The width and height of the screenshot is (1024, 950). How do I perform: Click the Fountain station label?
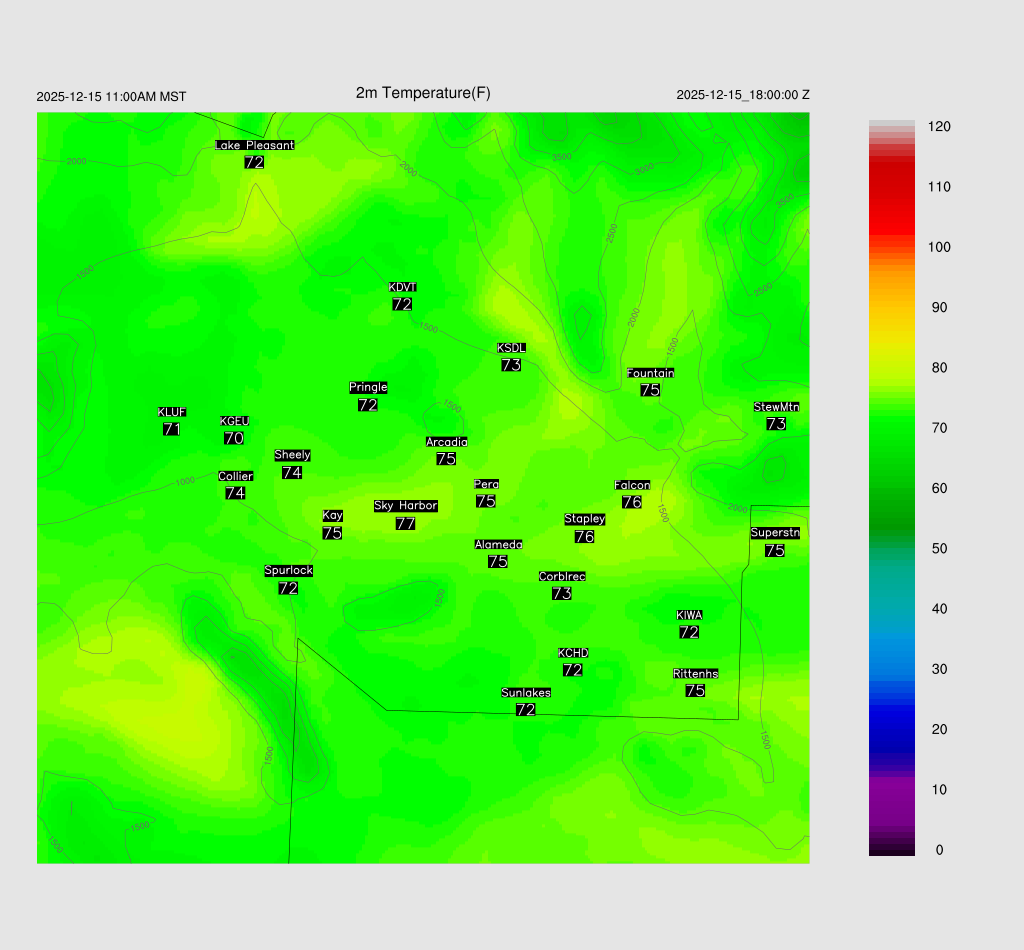[x=650, y=373]
